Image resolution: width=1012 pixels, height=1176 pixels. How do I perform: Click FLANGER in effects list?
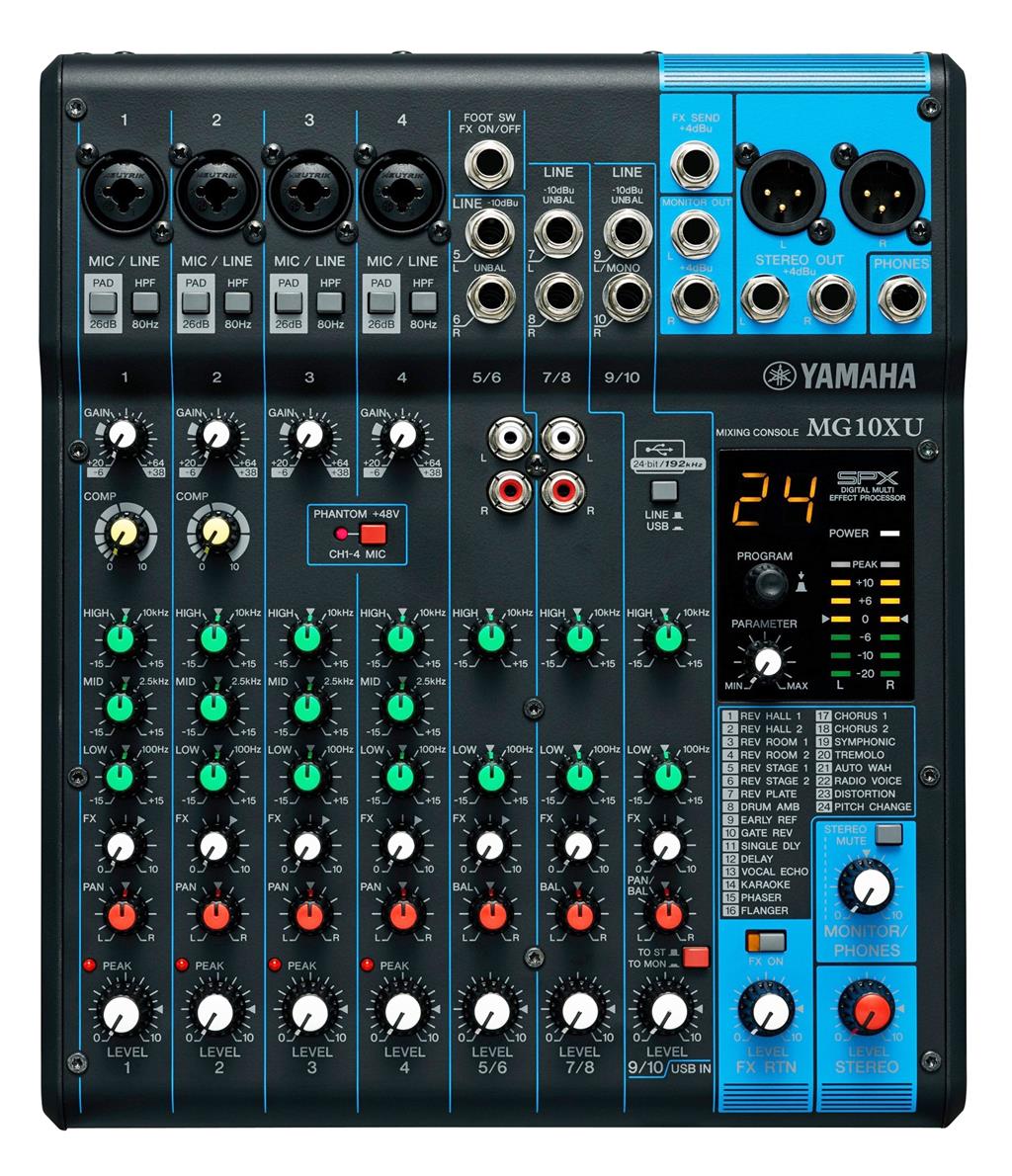755,910
